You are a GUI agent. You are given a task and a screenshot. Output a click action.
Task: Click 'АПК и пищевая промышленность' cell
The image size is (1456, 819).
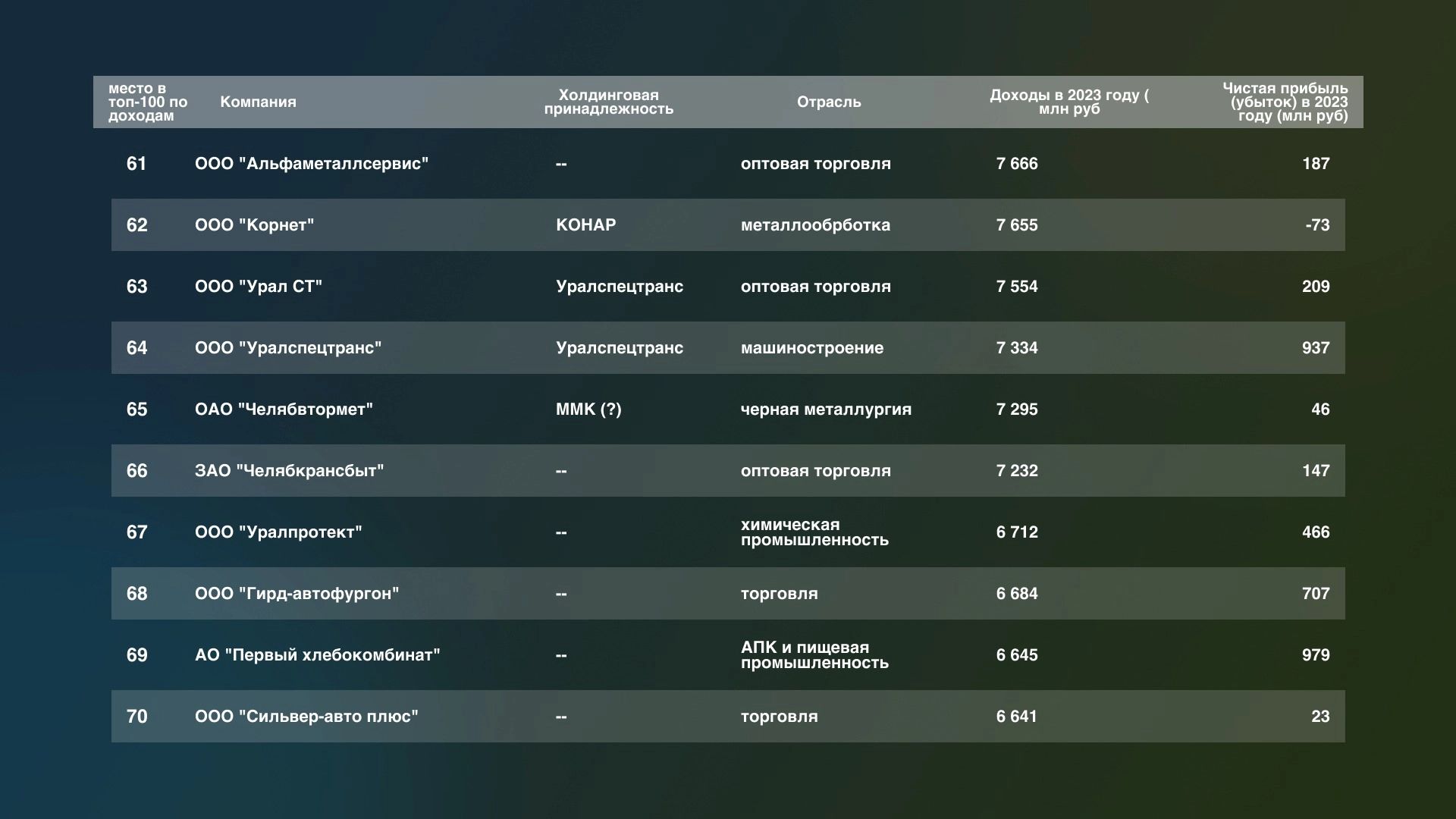tap(814, 655)
